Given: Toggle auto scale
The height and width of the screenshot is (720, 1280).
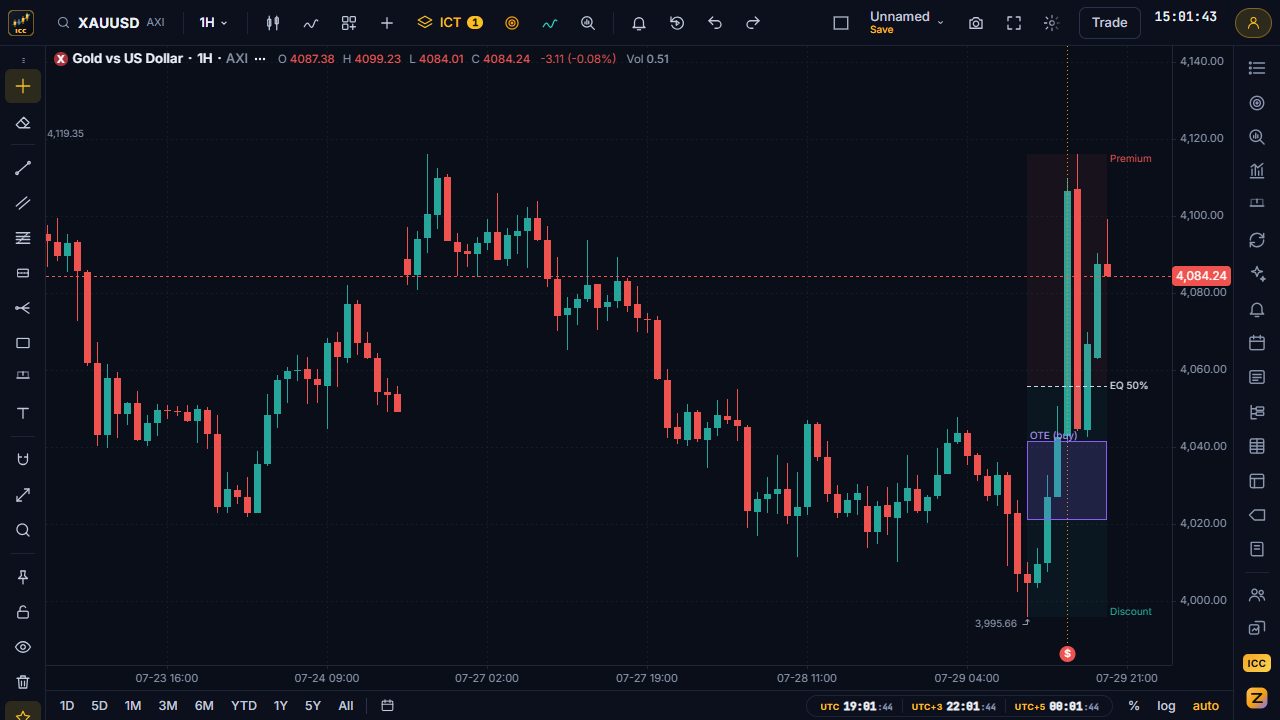Looking at the screenshot, I should click(1206, 706).
